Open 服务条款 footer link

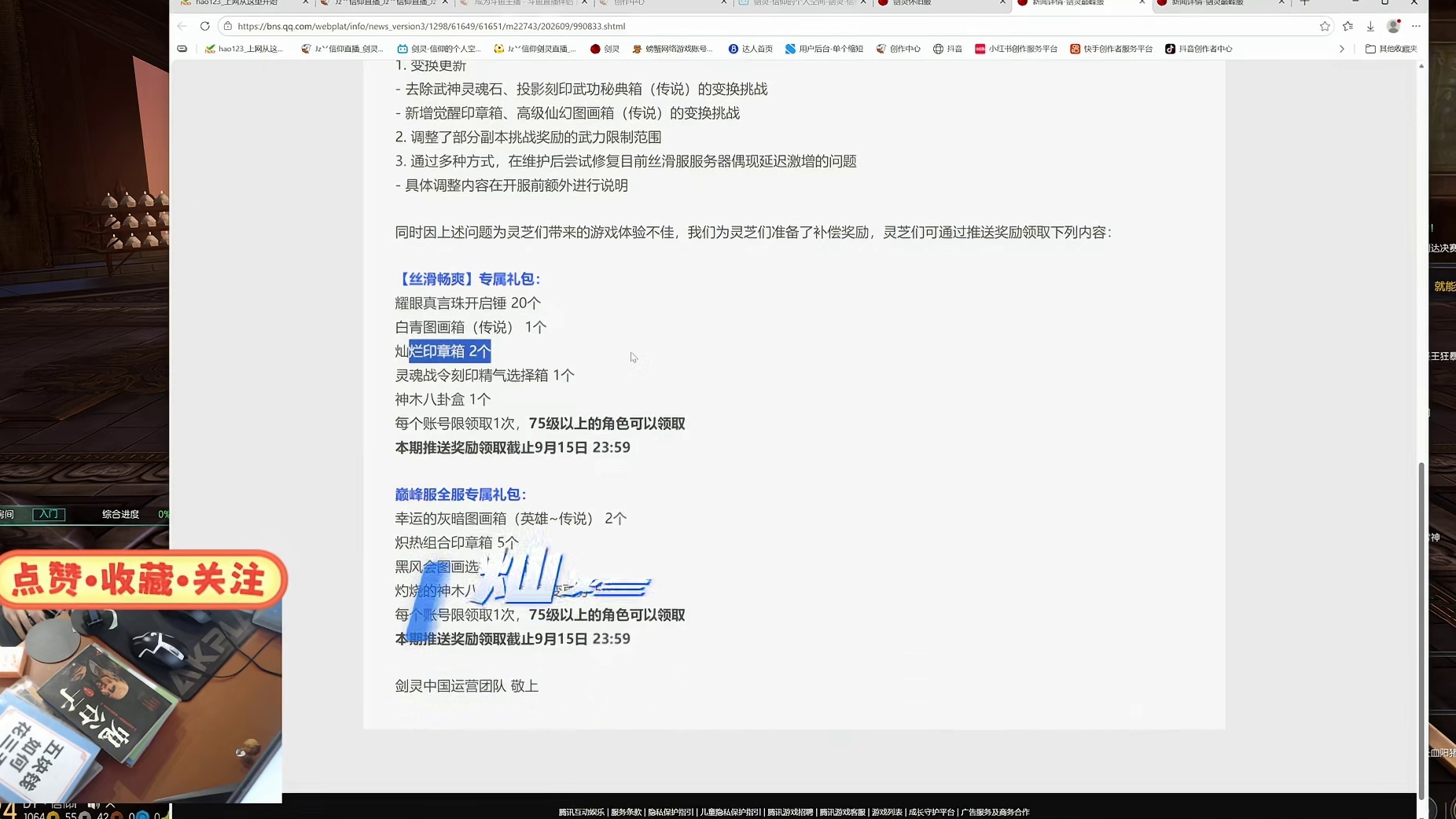(626, 812)
